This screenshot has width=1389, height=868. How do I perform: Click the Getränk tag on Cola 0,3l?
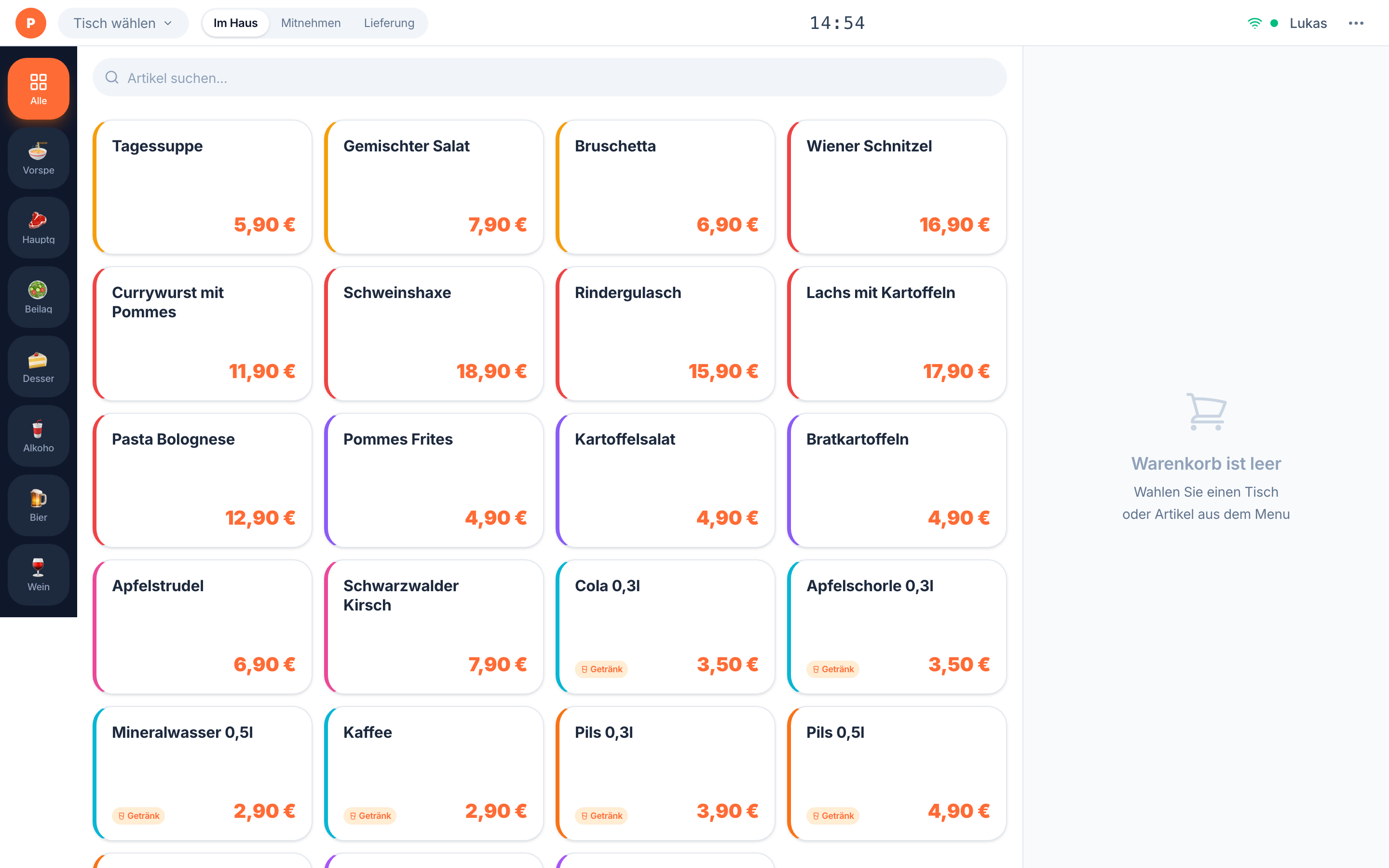[601, 669]
